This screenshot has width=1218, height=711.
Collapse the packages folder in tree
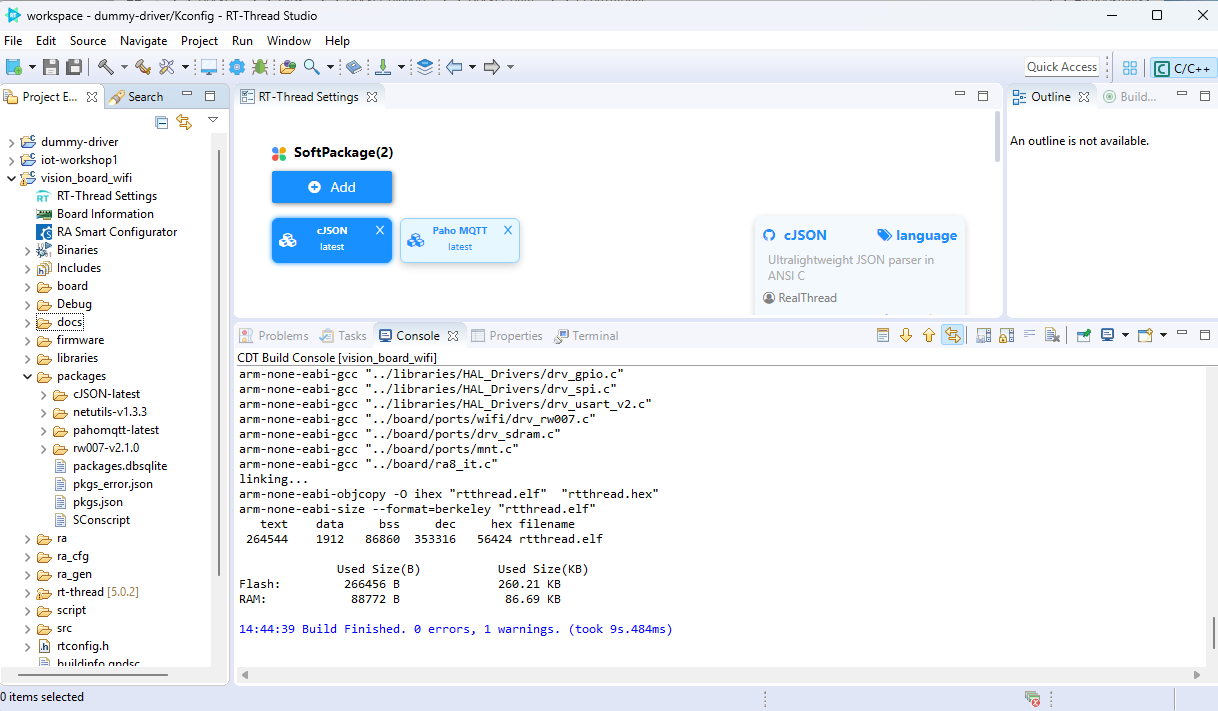(x=28, y=376)
